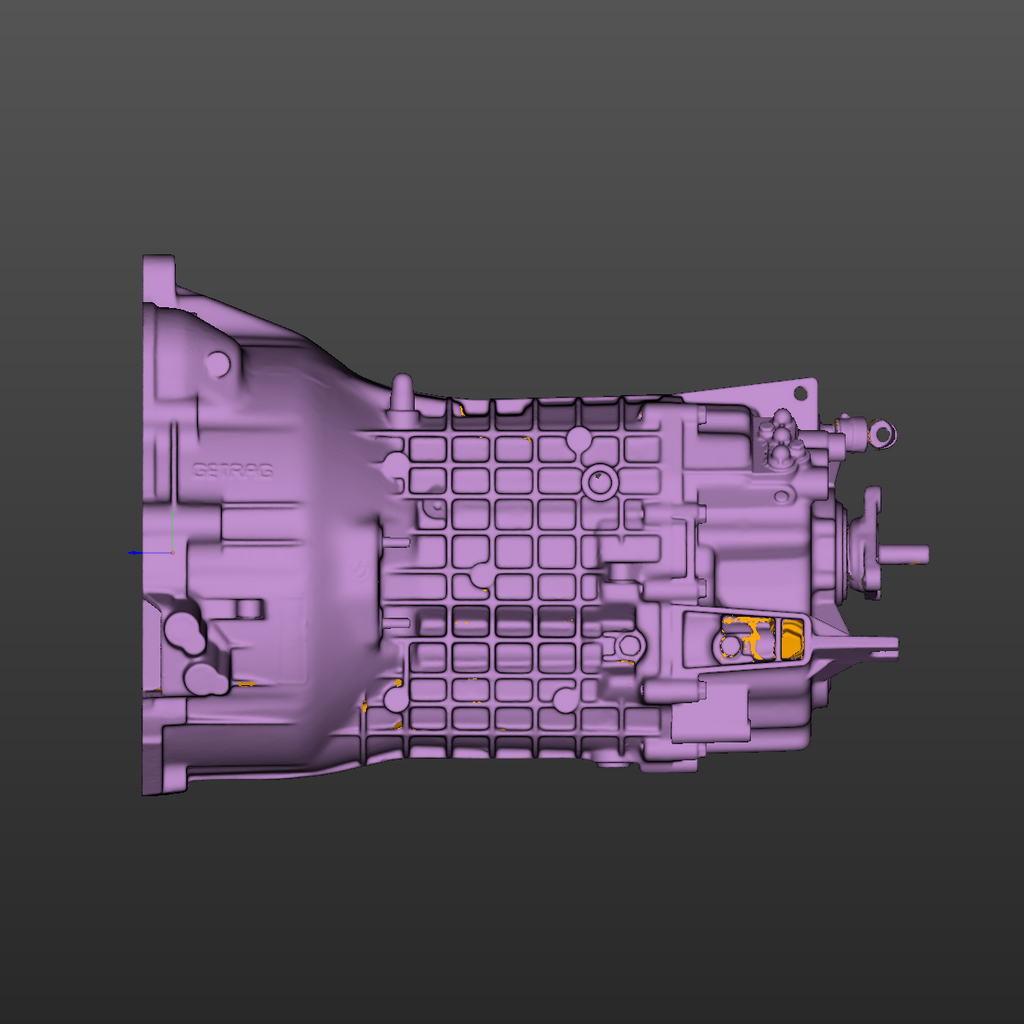Select the round fill plug in ribbed grid
The image size is (1024, 1024).
[x=599, y=482]
